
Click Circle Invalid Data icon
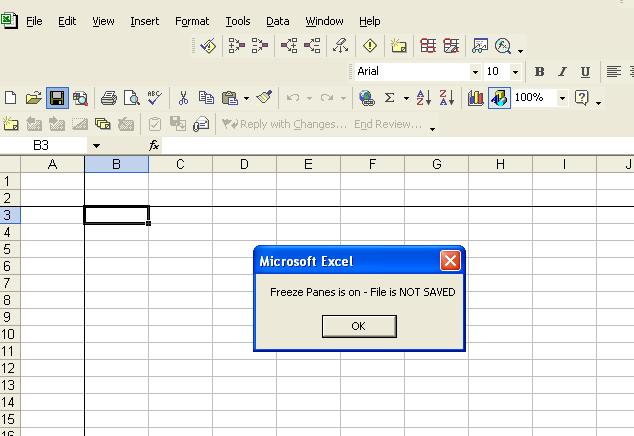[x=428, y=46]
